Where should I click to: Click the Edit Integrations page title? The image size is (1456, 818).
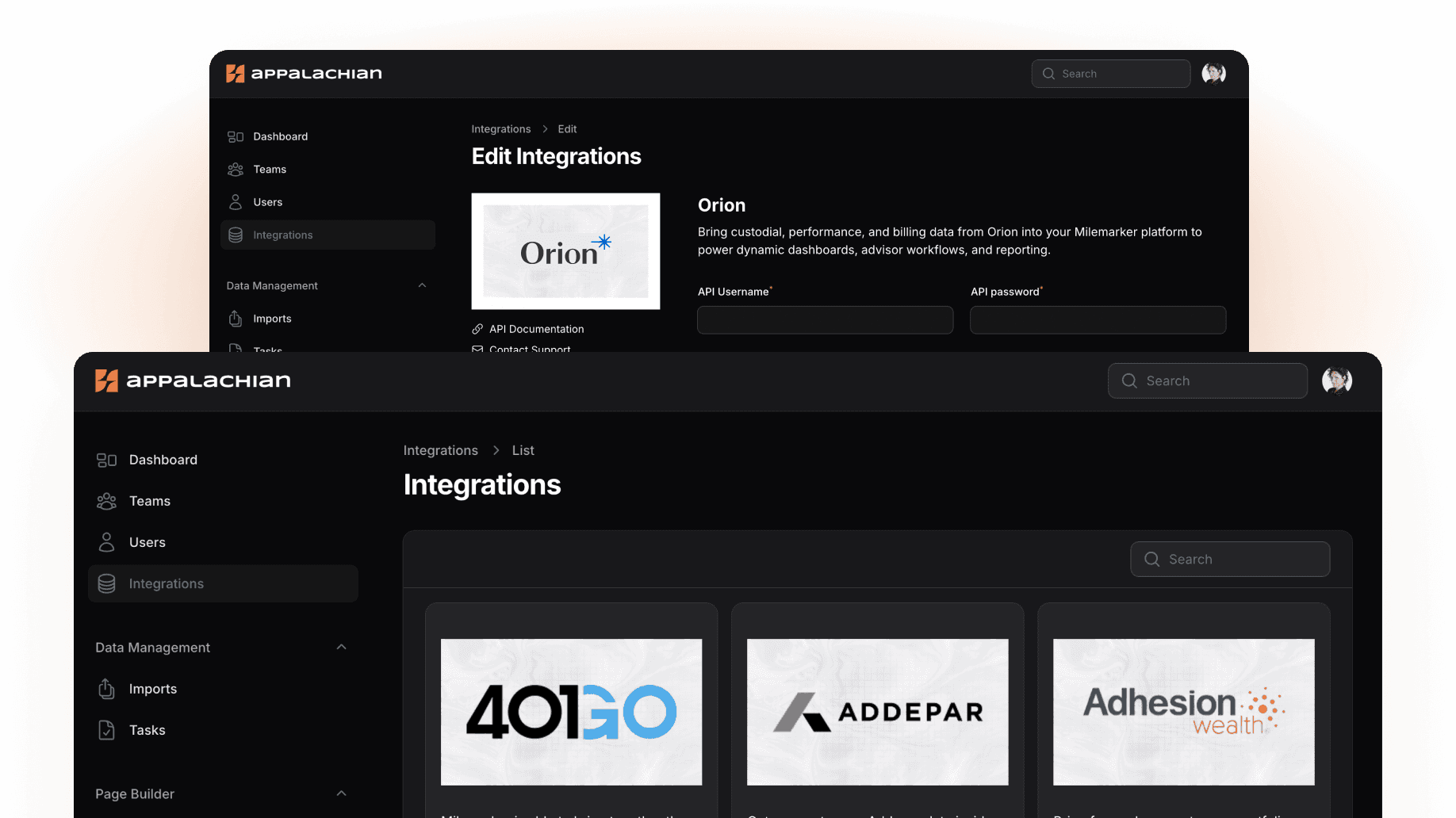point(556,156)
